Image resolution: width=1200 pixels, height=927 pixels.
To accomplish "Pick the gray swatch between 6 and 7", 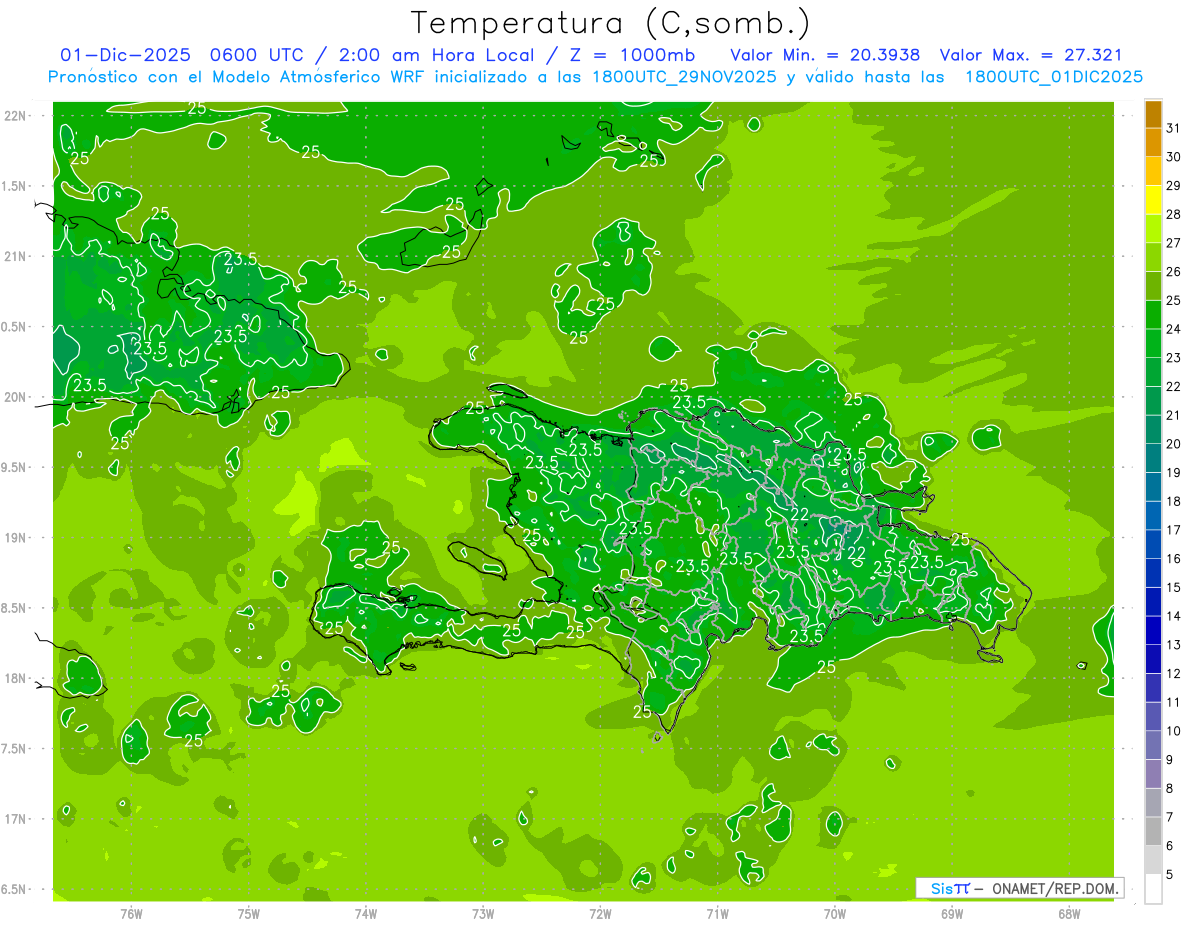I will 1153,832.
